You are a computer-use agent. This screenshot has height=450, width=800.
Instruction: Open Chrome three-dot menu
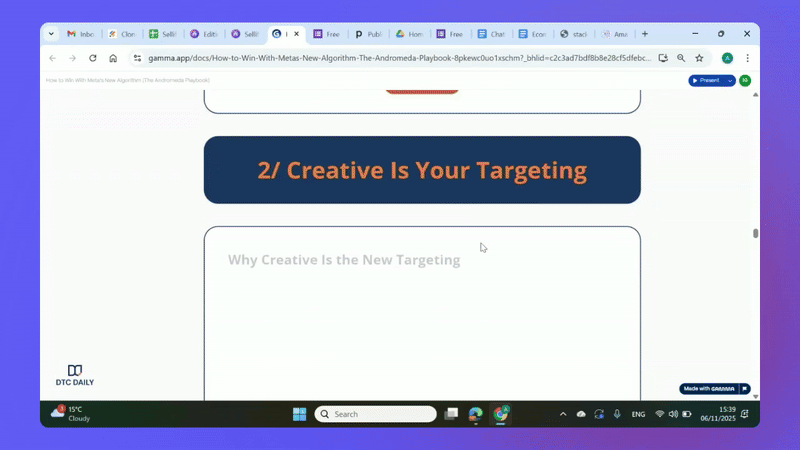click(747, 58)
